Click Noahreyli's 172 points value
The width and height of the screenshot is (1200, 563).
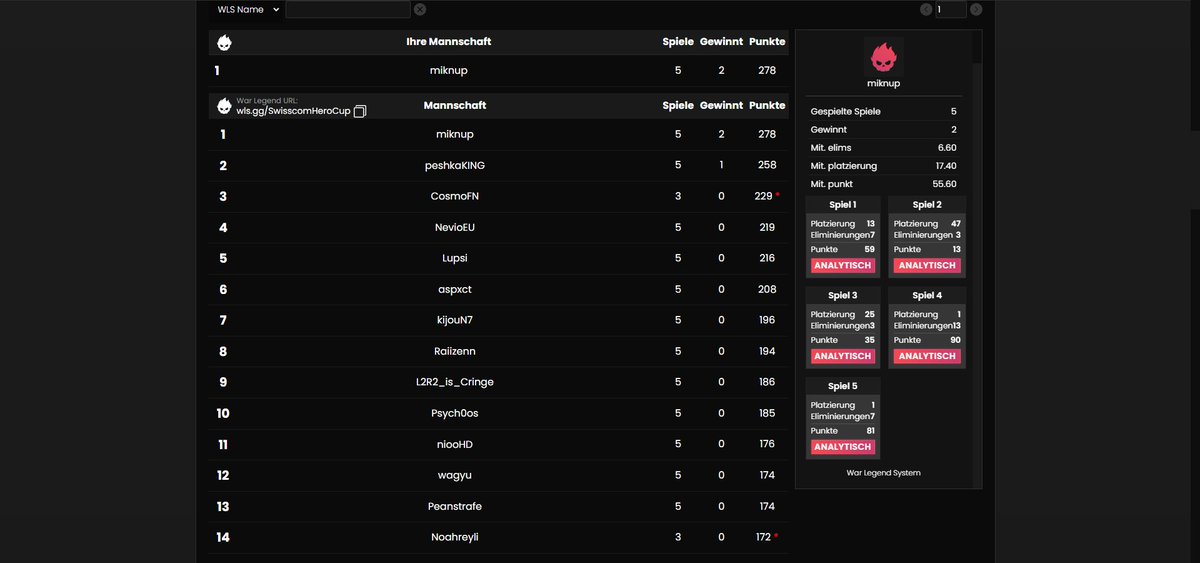tap(763, 537)
